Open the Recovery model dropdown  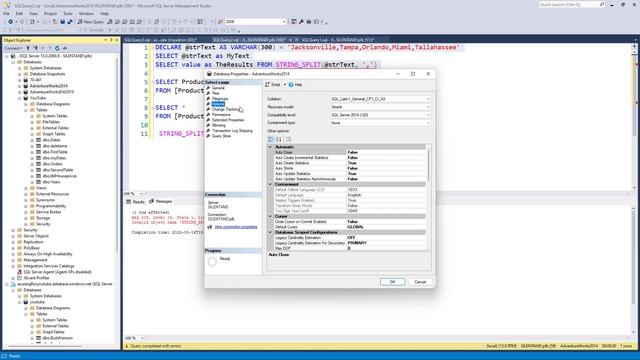(380, 107)
